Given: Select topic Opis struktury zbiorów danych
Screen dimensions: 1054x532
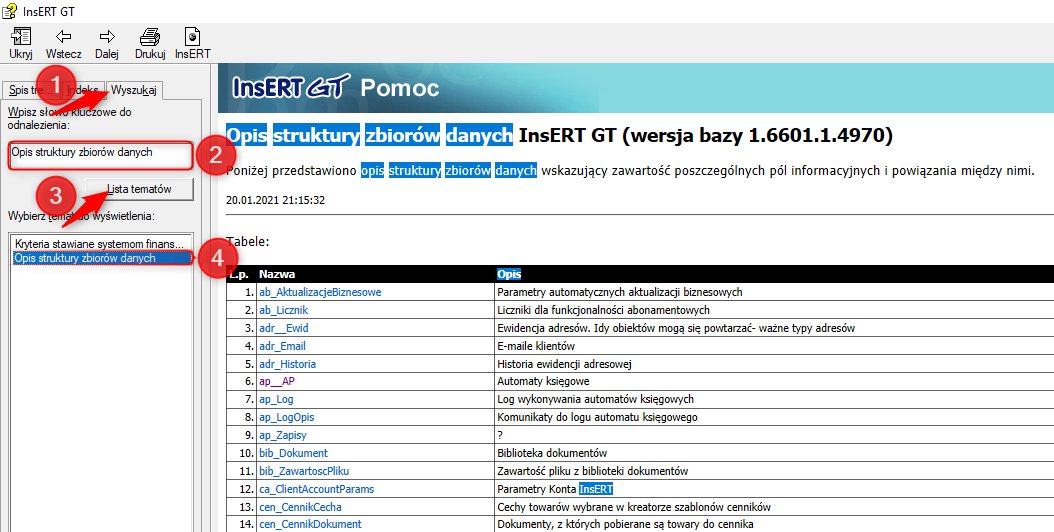Looking at the screenshot, I should pos(103,258).
